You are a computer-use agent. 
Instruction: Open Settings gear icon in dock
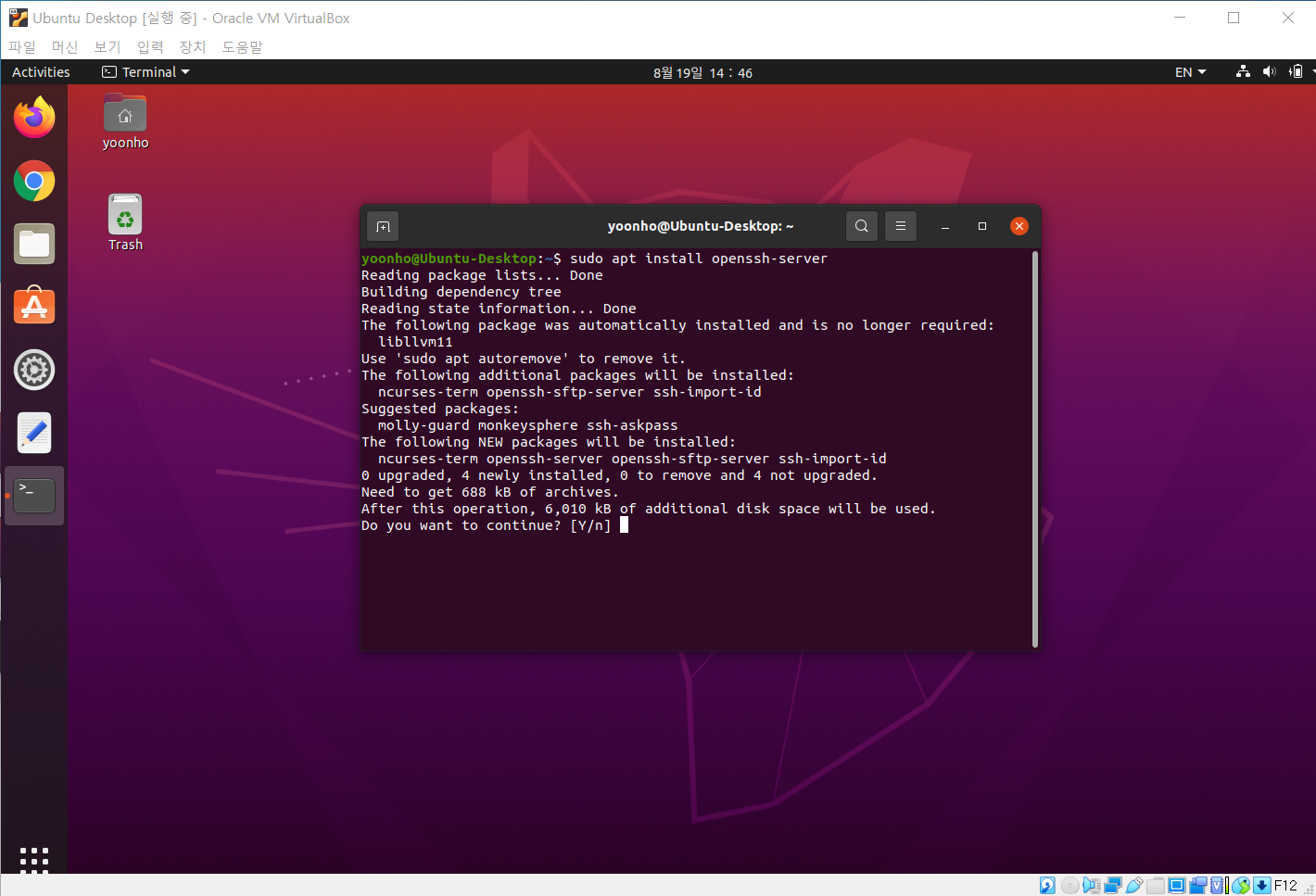point(34,370)
